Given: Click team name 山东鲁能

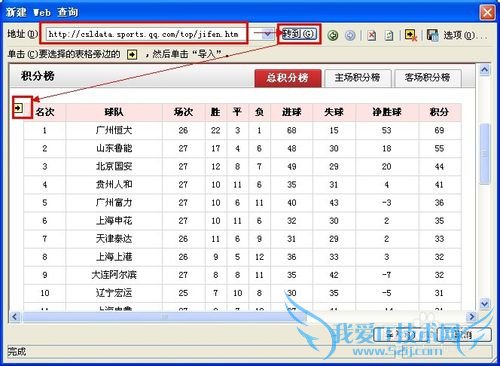Looking at the screenshot, I should point(114,148).
